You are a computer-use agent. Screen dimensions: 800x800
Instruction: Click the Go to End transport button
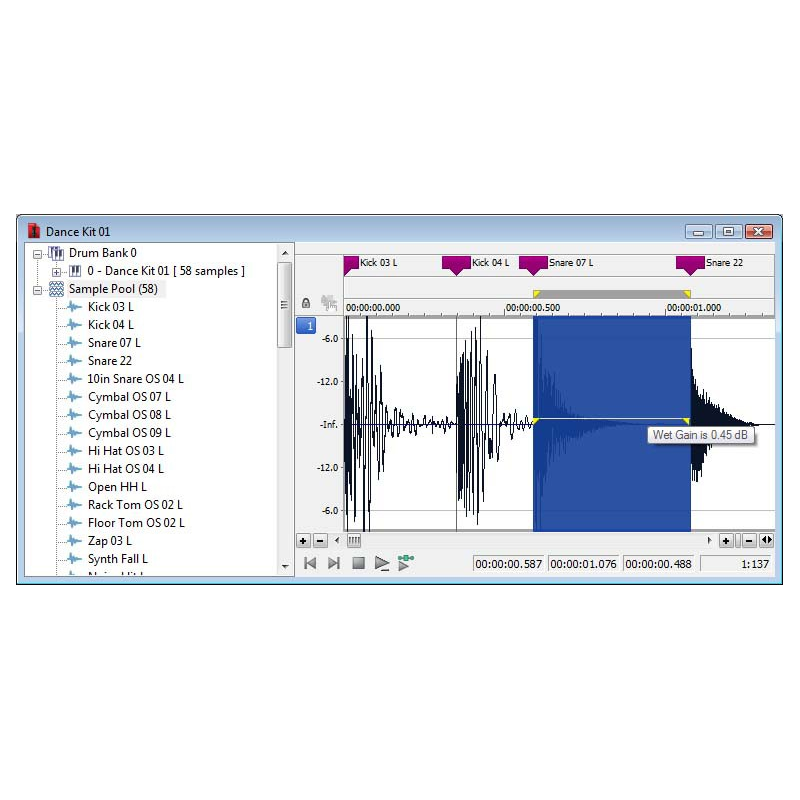coord(333,563)
